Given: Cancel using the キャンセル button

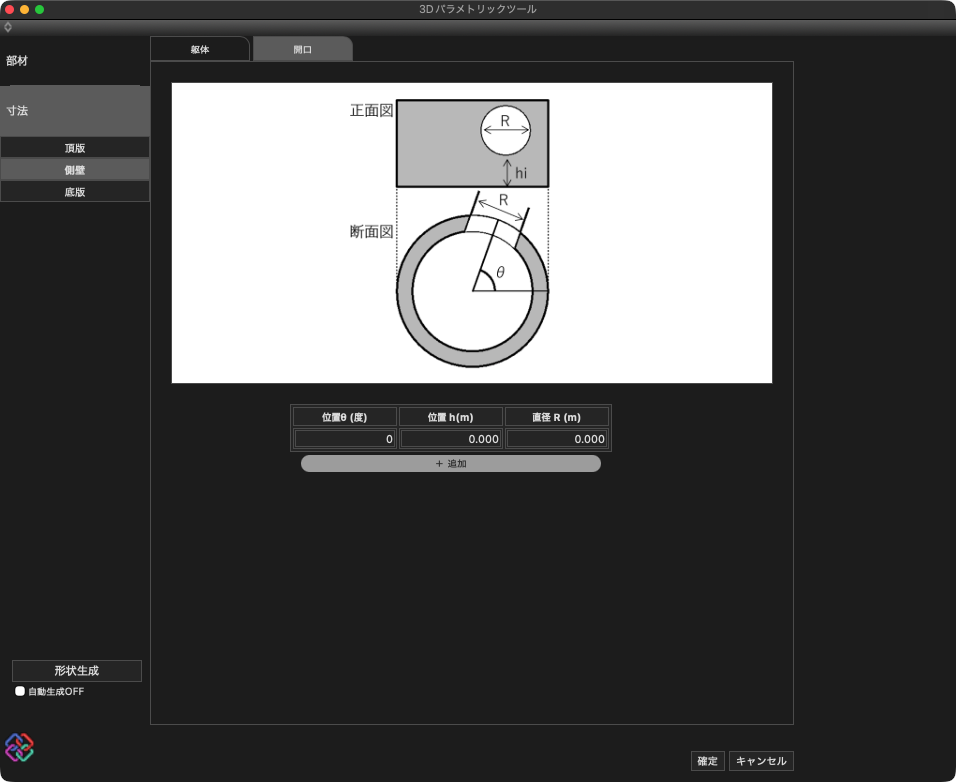Looking at the screenshot, I should (761, 761).
